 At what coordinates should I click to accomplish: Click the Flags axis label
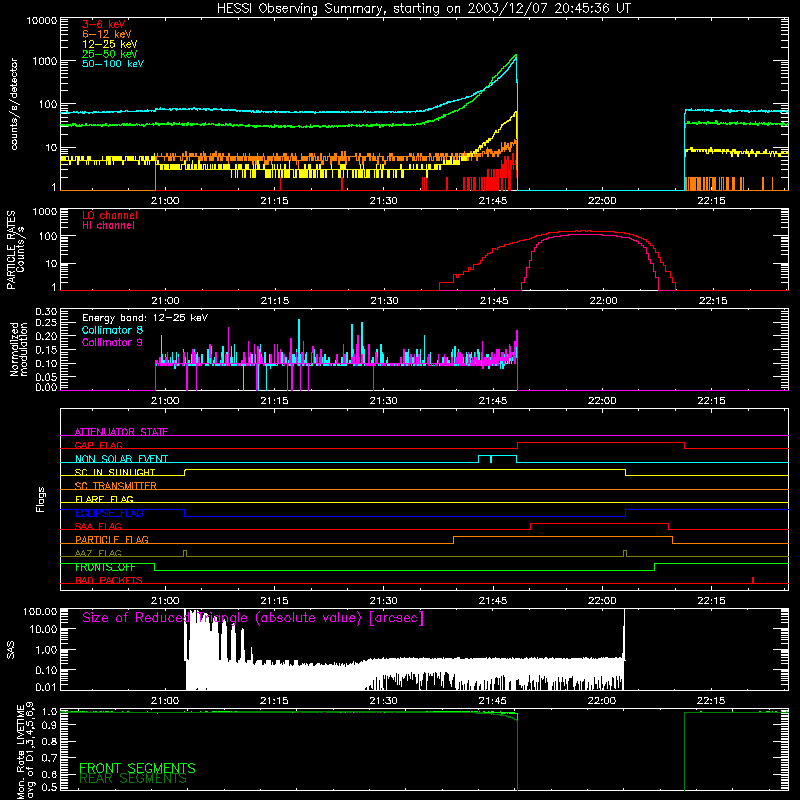pyautogui.click(x=41, y=499)
